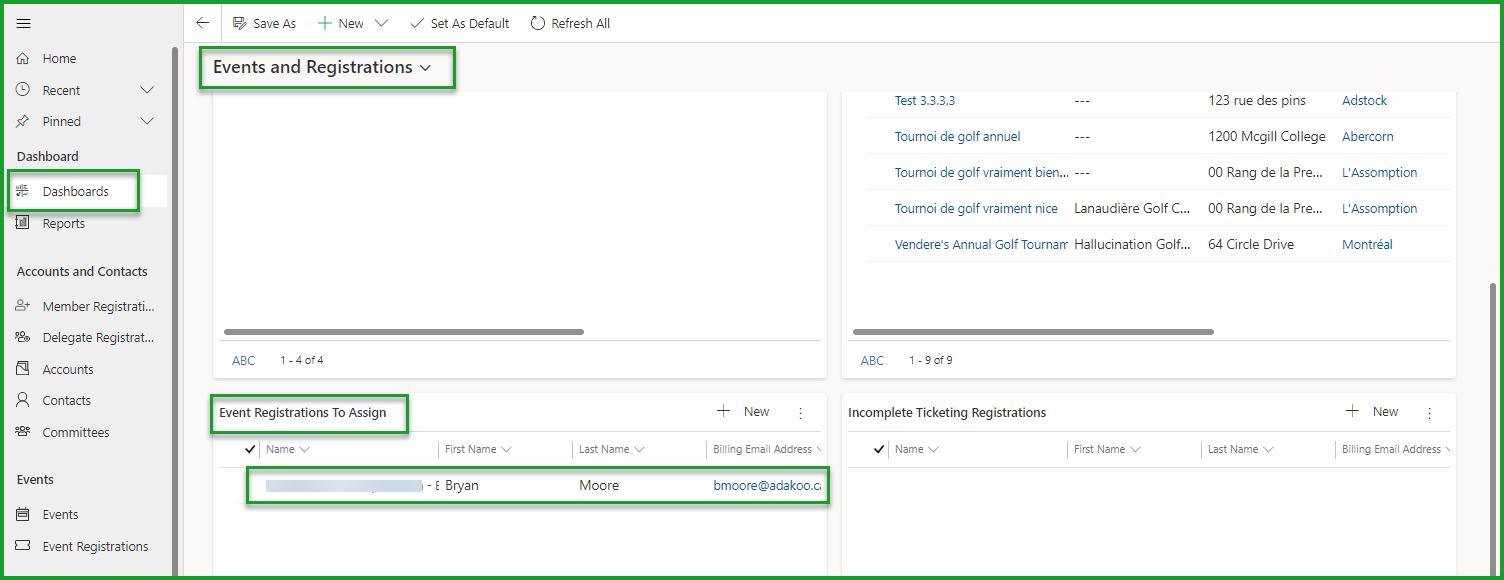The width and height of the screenshot is (1504, 580).
Task: Select Dashboards in the sidebar
Action: (x=75, y=192)
